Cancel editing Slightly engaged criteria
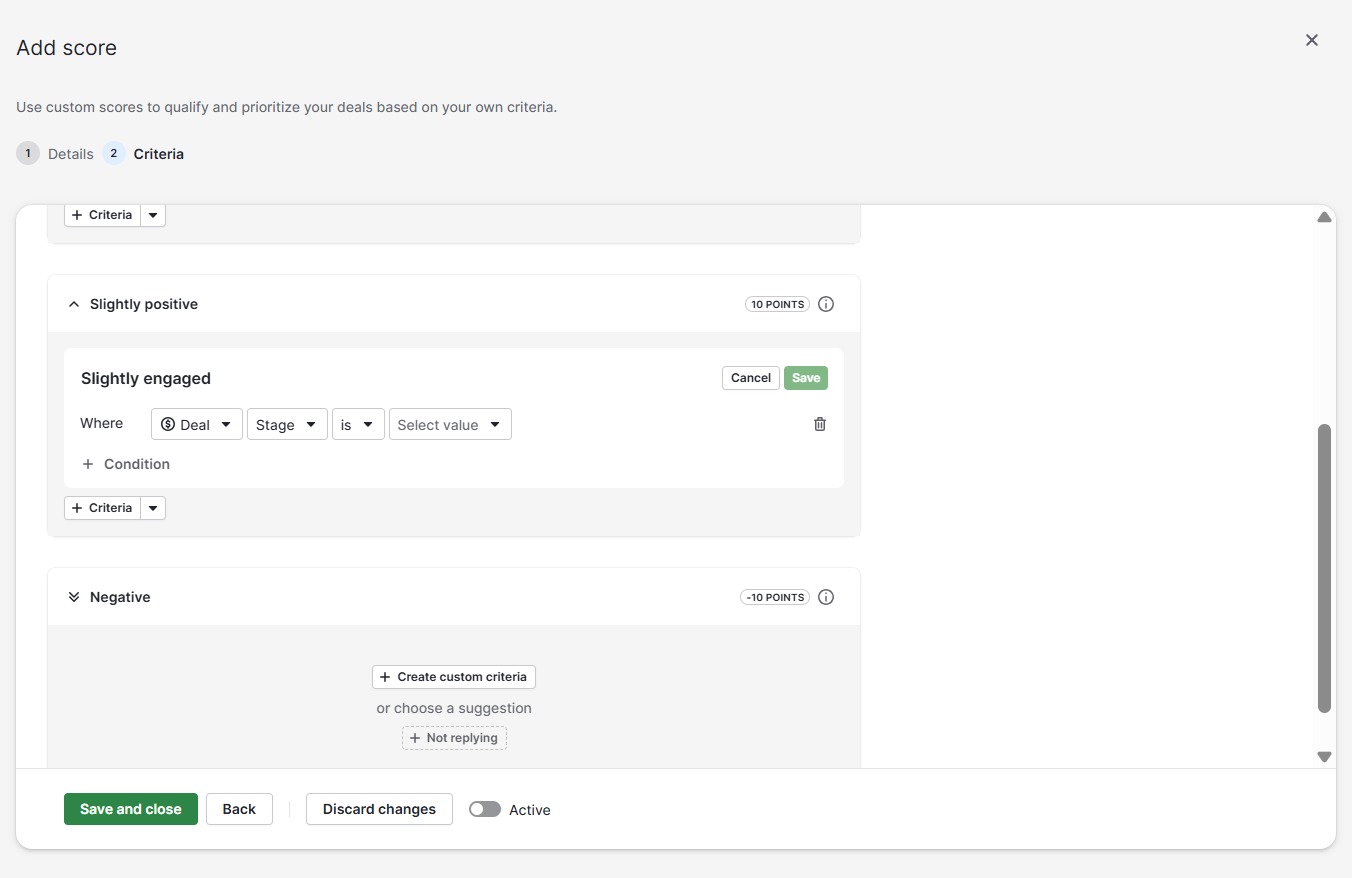1352x878 pixels. 751,378
